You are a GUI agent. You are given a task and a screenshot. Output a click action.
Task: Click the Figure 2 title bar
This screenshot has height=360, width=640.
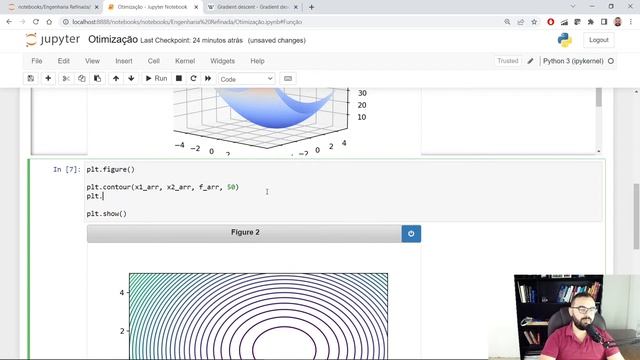[244, 233]
